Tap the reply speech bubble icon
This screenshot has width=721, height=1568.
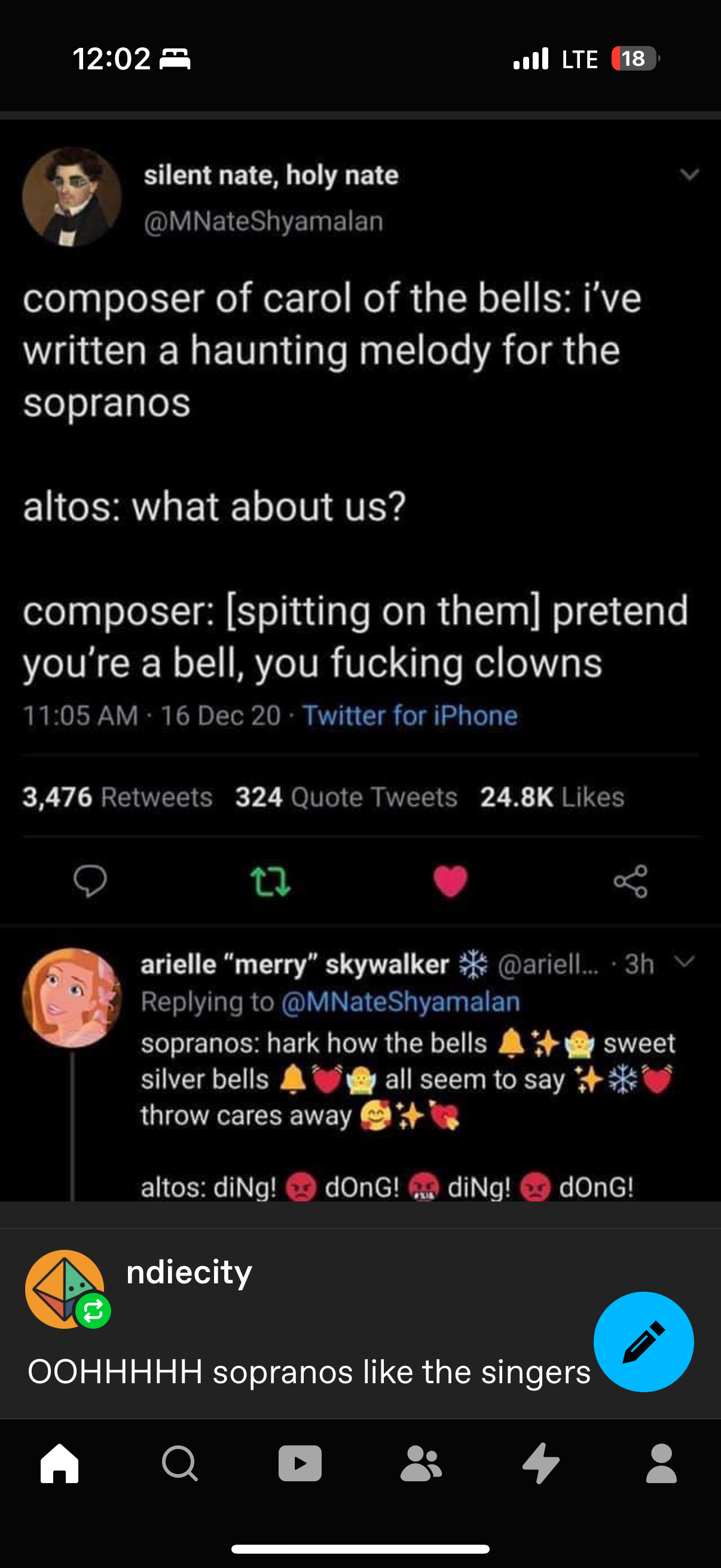(90, 881)
